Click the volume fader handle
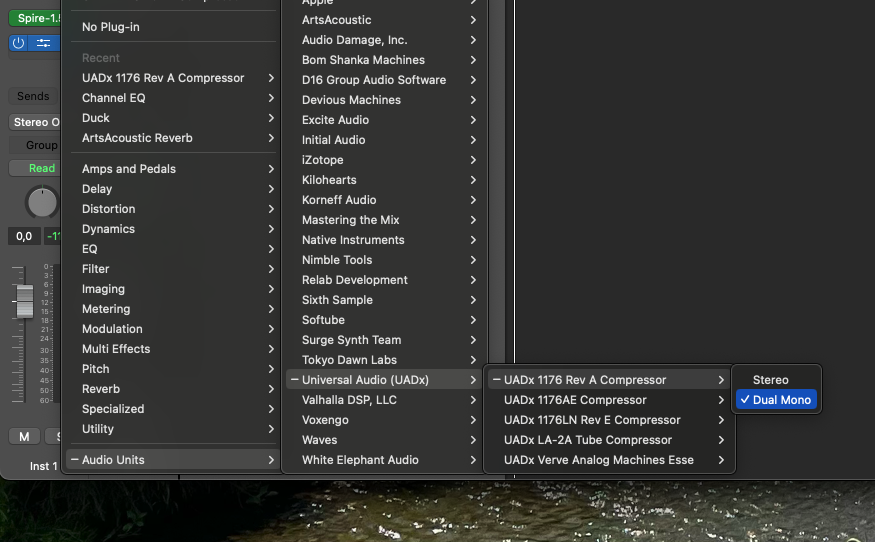The image size is (875, 542). pos(25,301)
